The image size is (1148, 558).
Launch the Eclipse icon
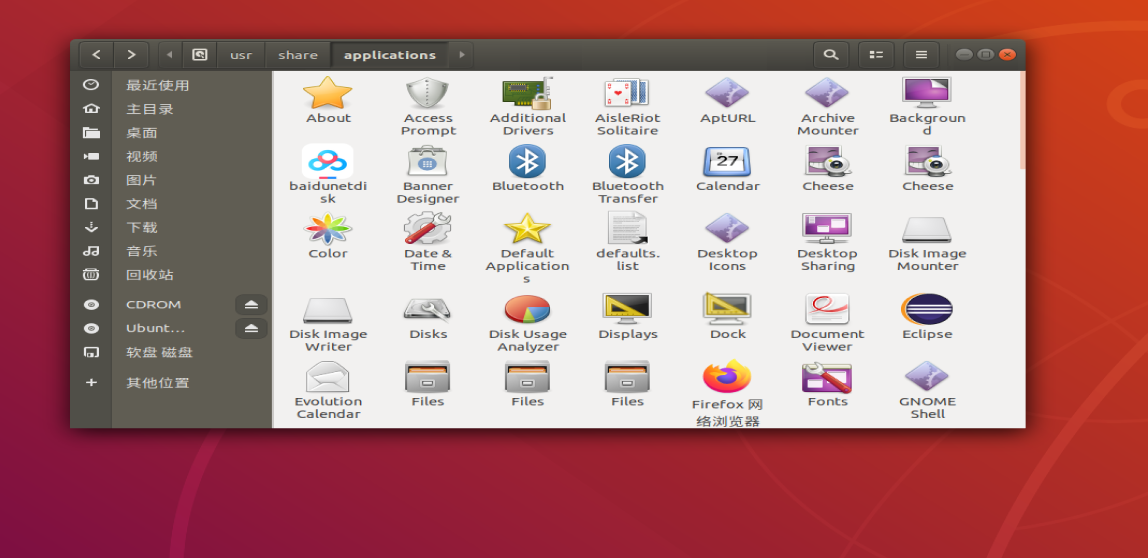[x=927, y=309]
